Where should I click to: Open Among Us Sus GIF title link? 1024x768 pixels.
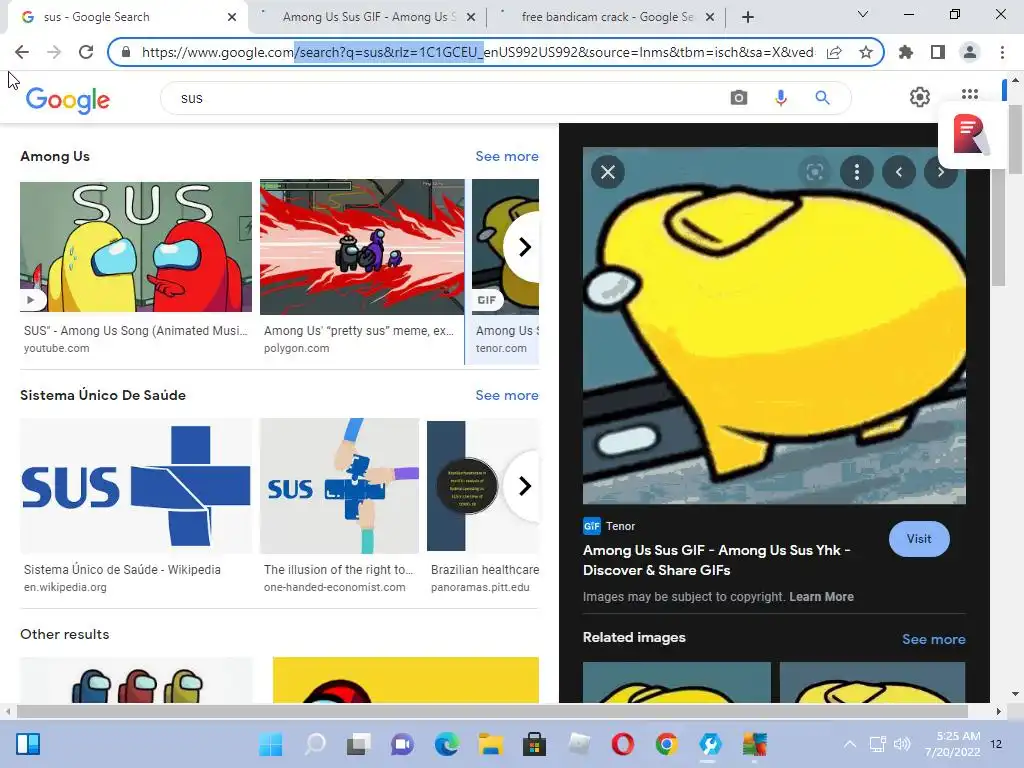(x=716, y=560)
